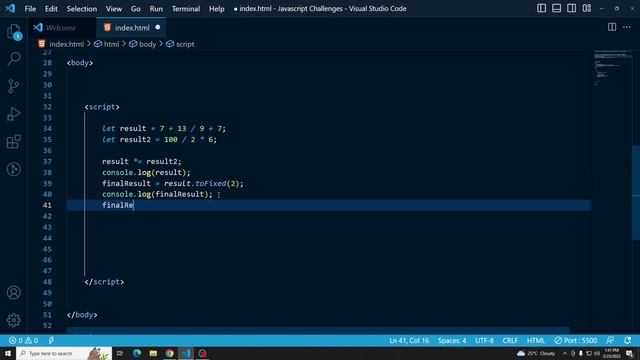Open the Live Share icon in activity bar
Viewport: 640px width, 360px height.
tap(14, 169)
